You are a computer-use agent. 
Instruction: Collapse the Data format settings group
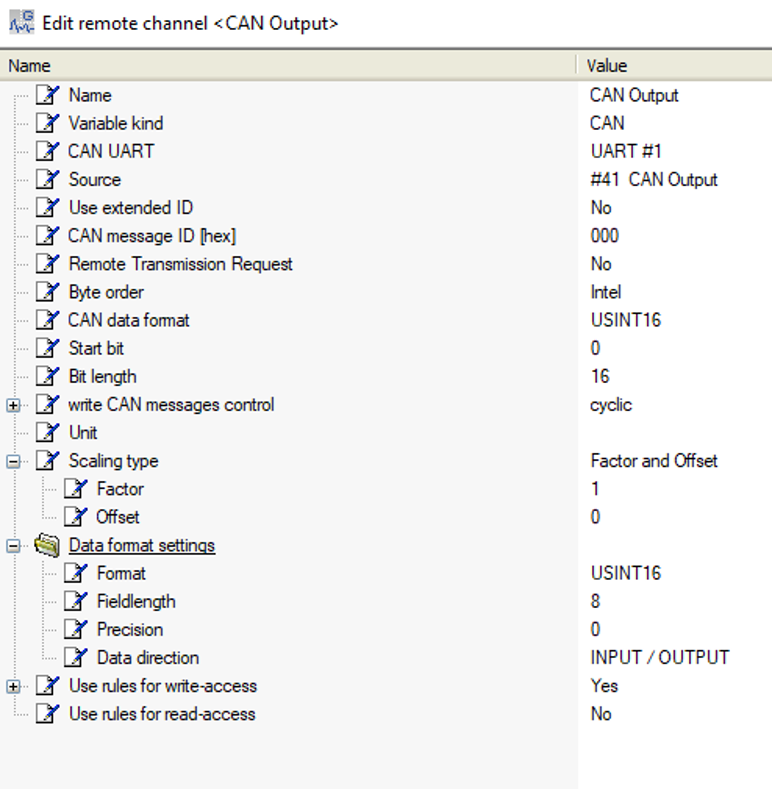click(x=14, y=546)
